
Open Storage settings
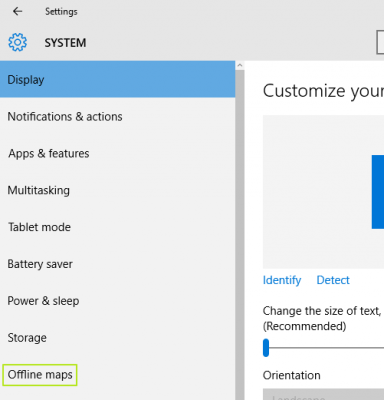(x=117, y=338)
